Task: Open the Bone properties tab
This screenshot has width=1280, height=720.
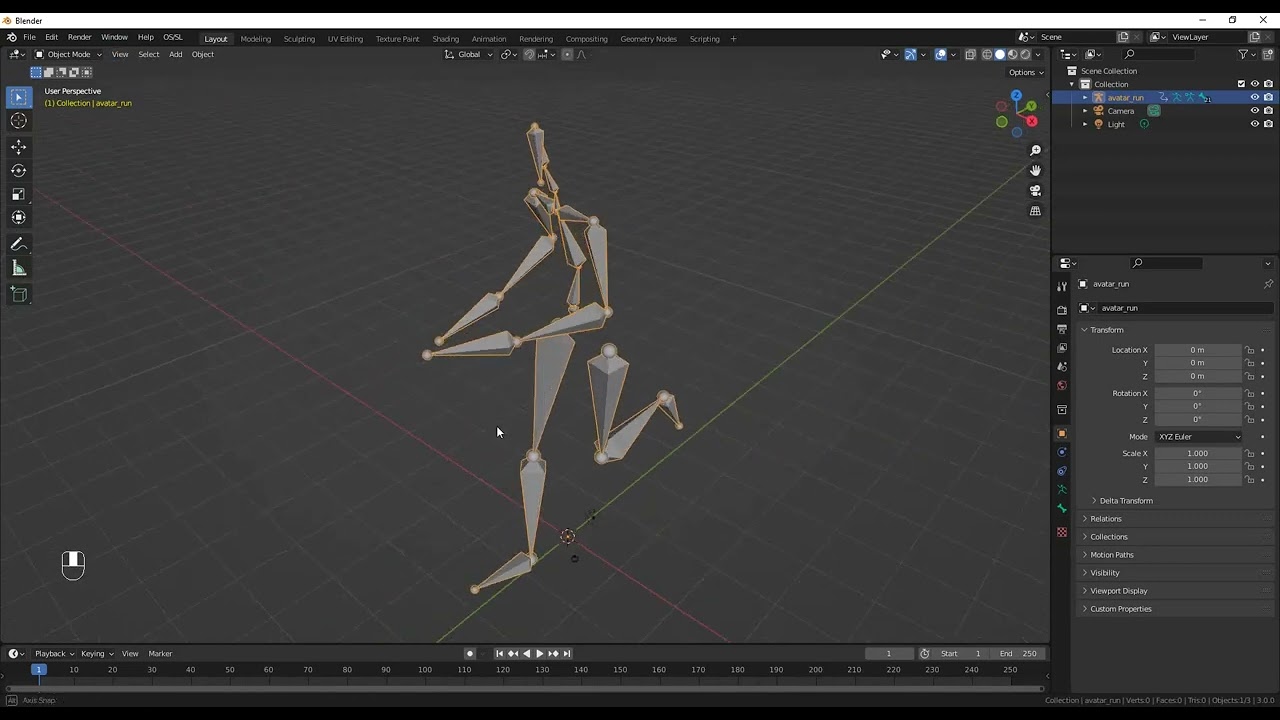Action: (1062, 509)
